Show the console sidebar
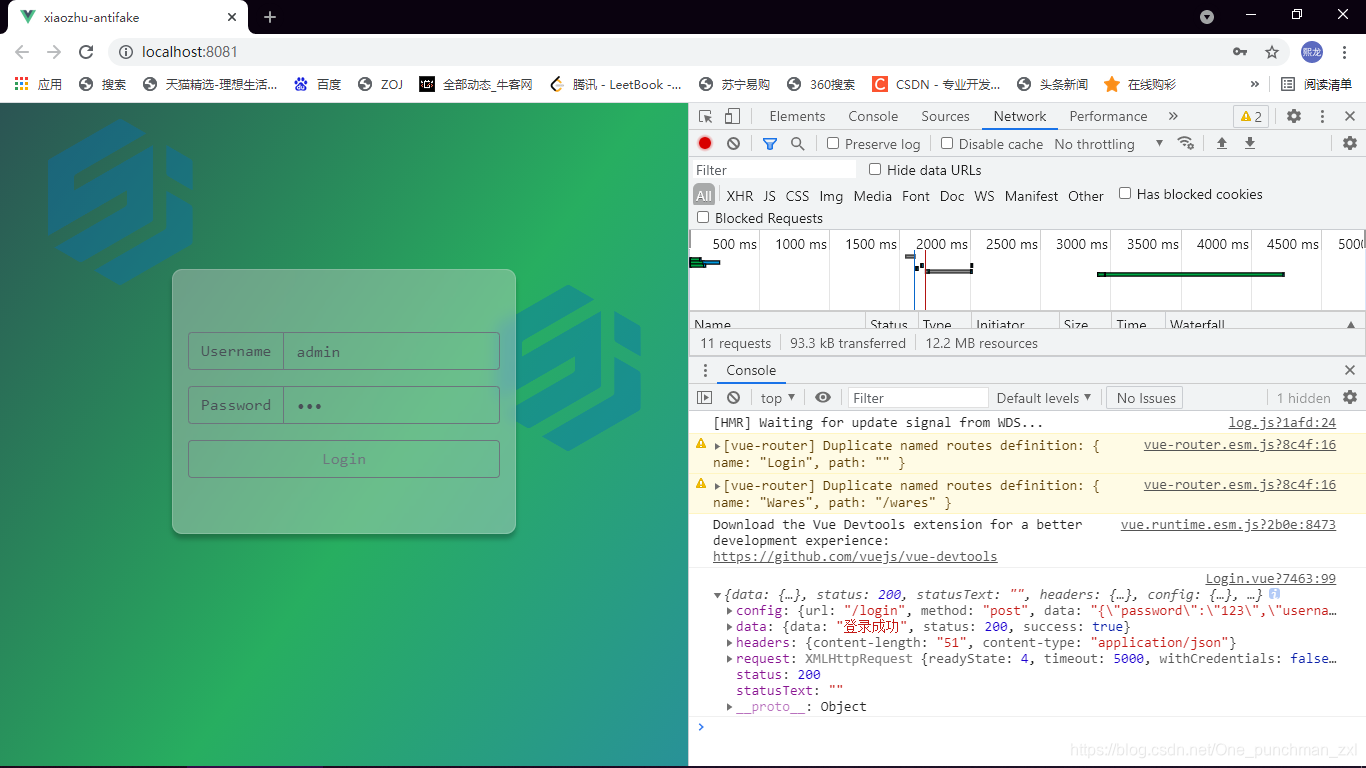This screenshot has width=1366, height=768. [705, 397]
